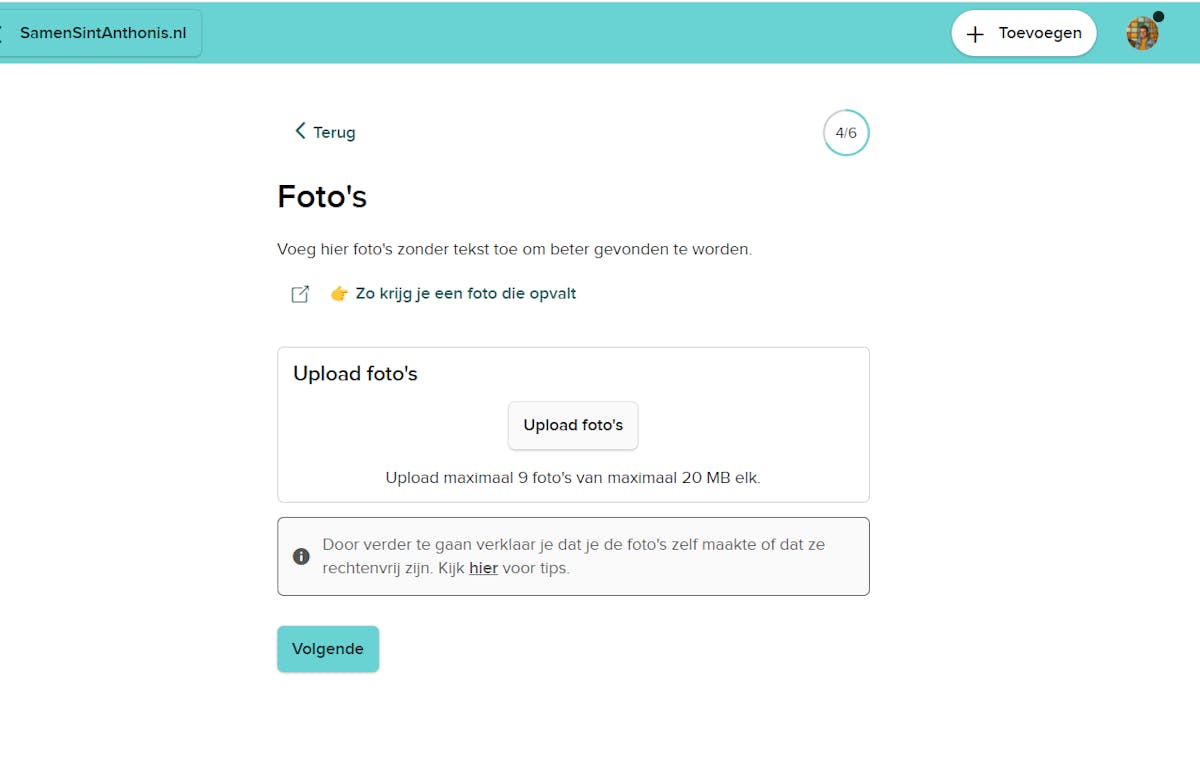Click the pointing hand emoji
The height and width of the screenshot is (768, 1200).
339,294
